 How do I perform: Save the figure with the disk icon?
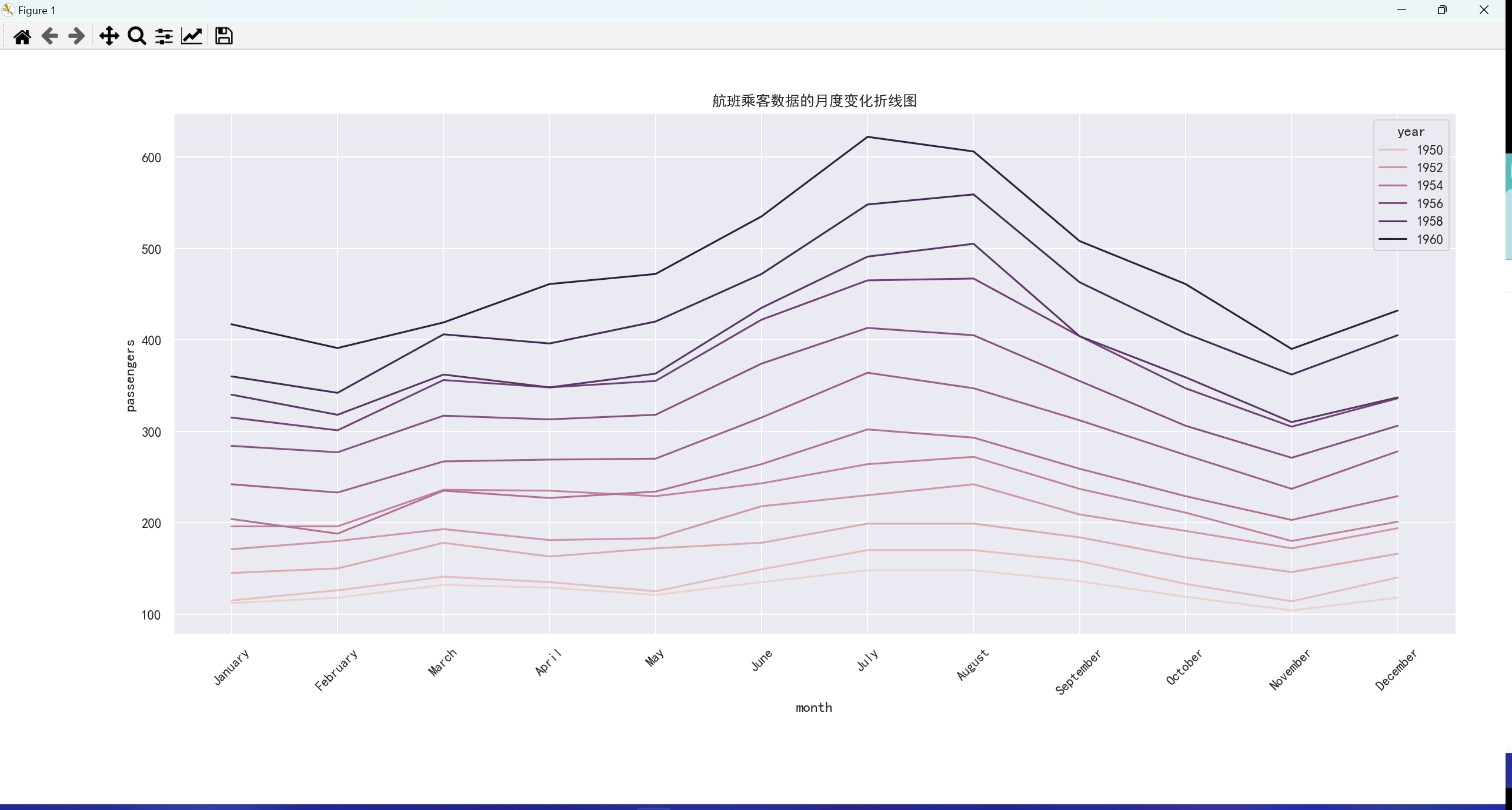pos(223,36)
